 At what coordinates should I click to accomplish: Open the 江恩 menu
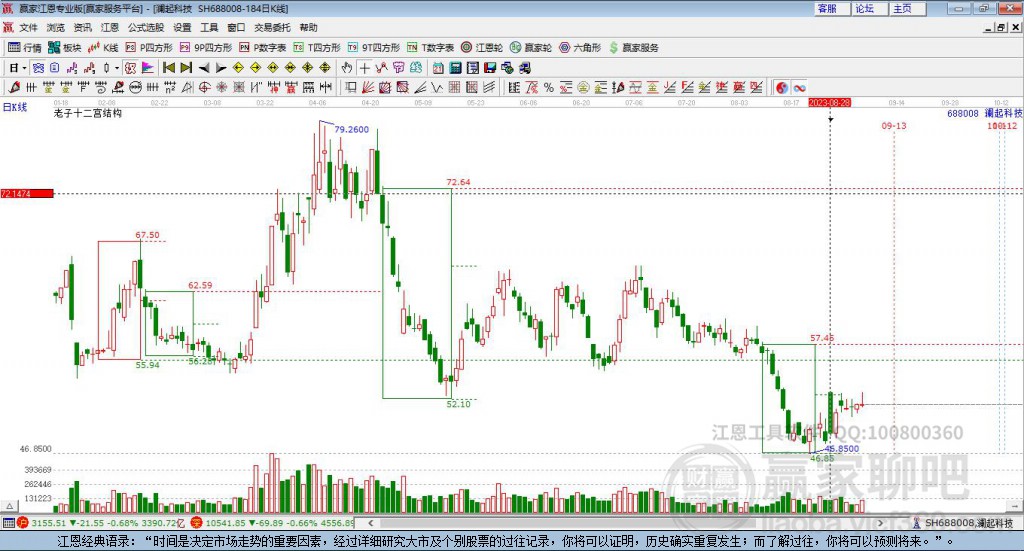[110, 27]
